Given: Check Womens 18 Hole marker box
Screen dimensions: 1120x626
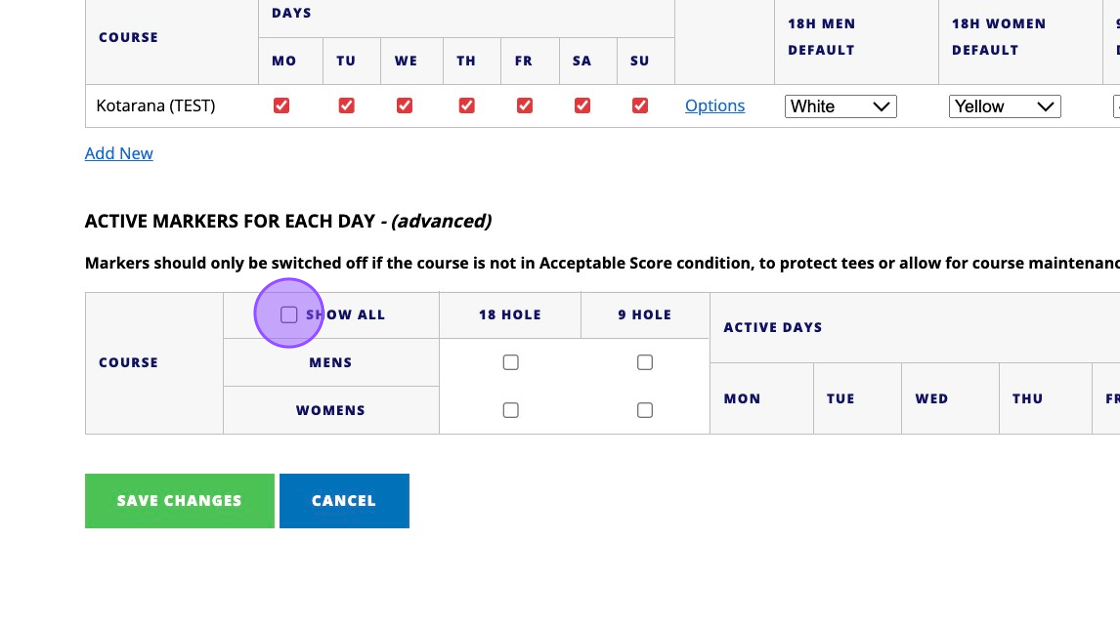Looking at the screenshot, I should 510,410.
